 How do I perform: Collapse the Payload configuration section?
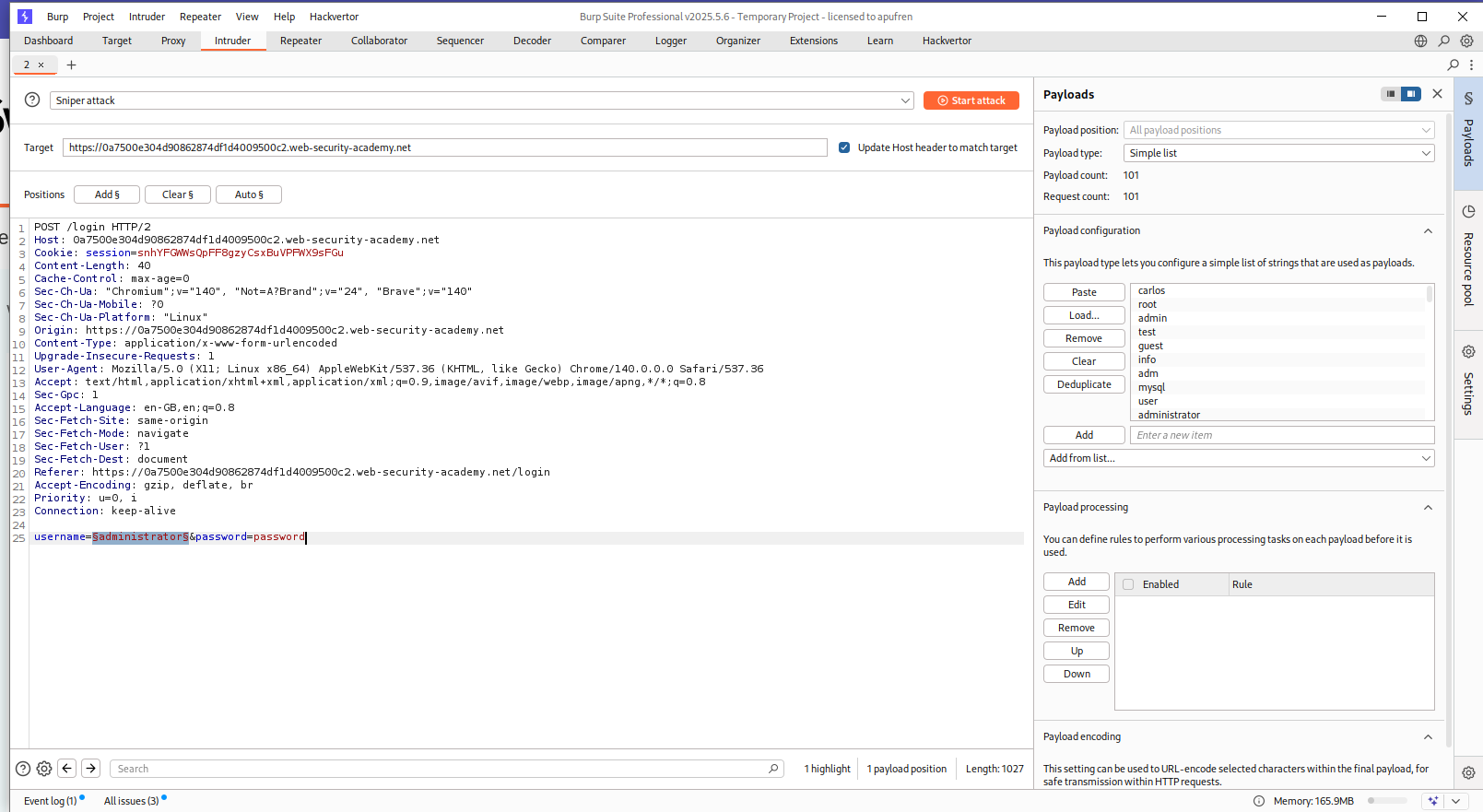pyautogui.click(x=1428, y=231)
